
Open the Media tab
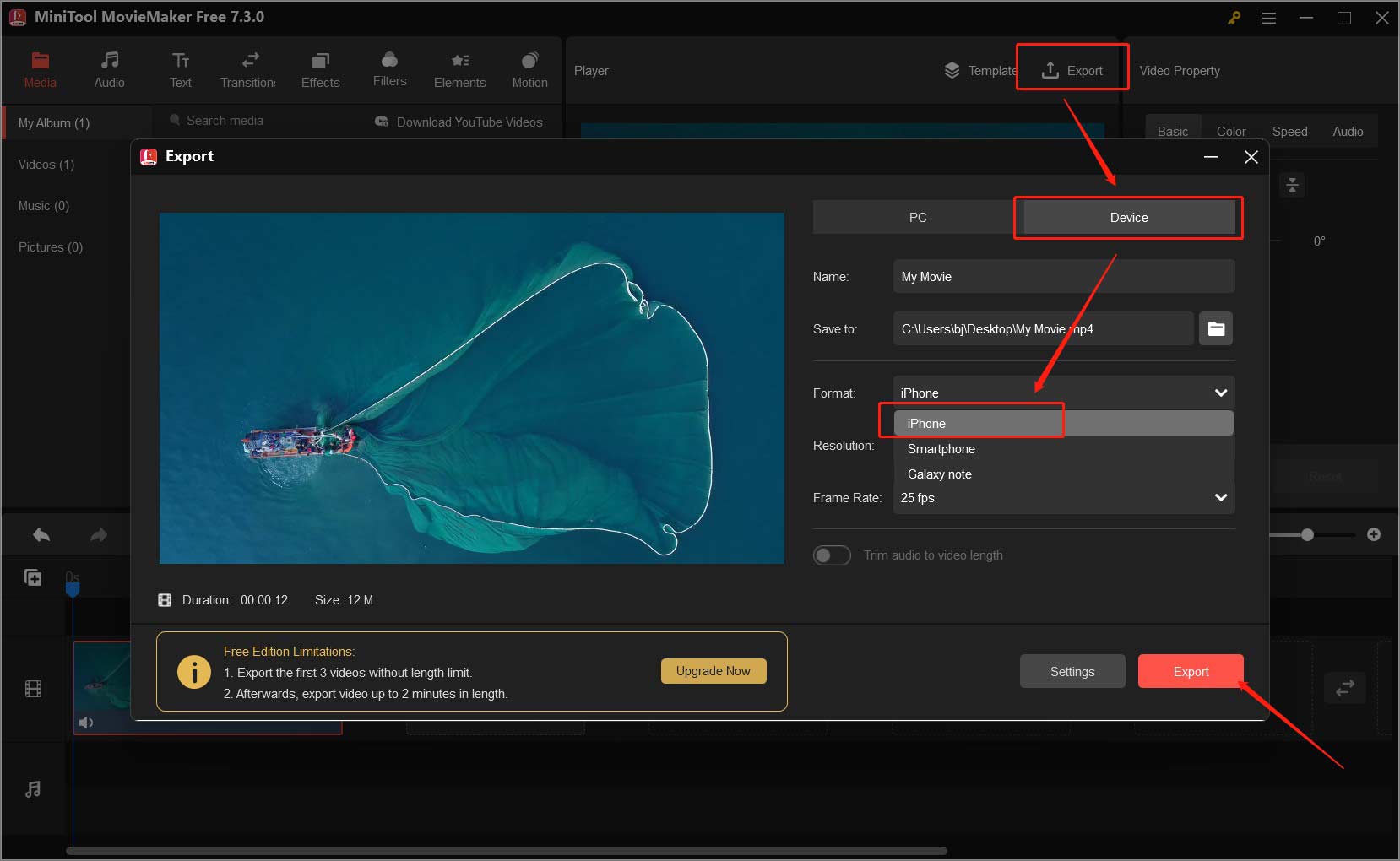point(40,70)
